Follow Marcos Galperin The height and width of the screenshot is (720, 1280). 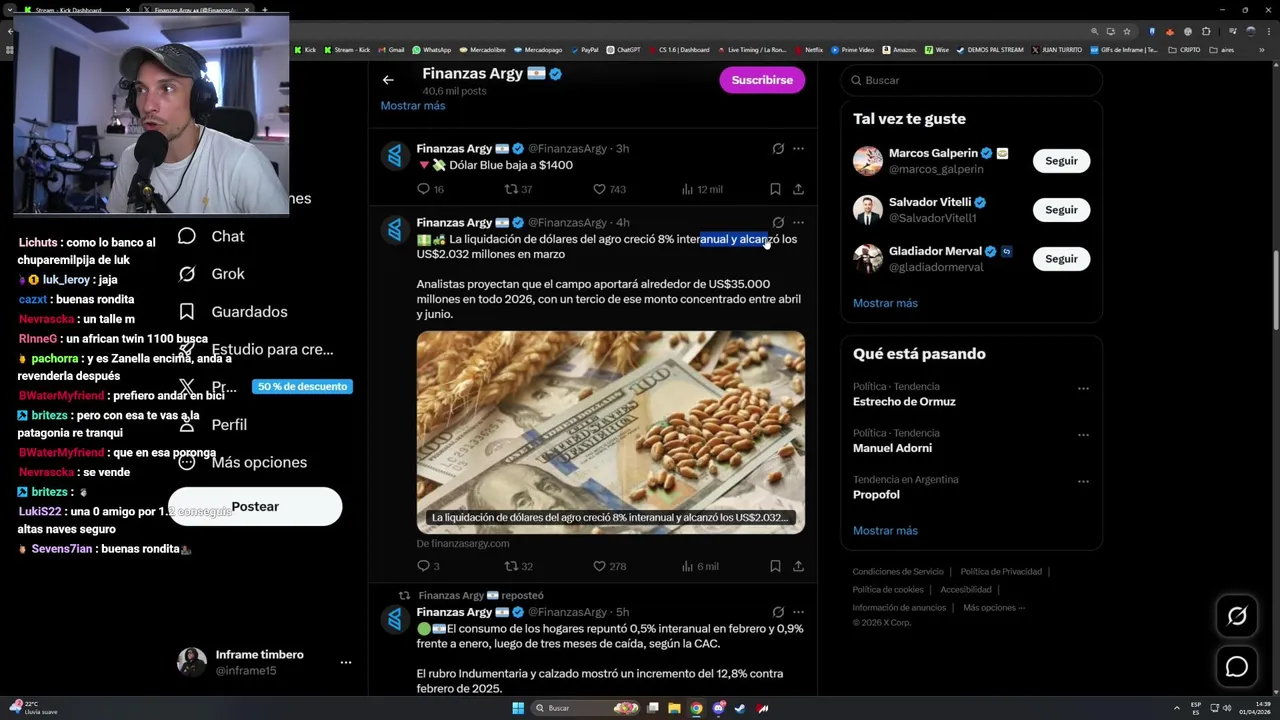[1061, 161]
